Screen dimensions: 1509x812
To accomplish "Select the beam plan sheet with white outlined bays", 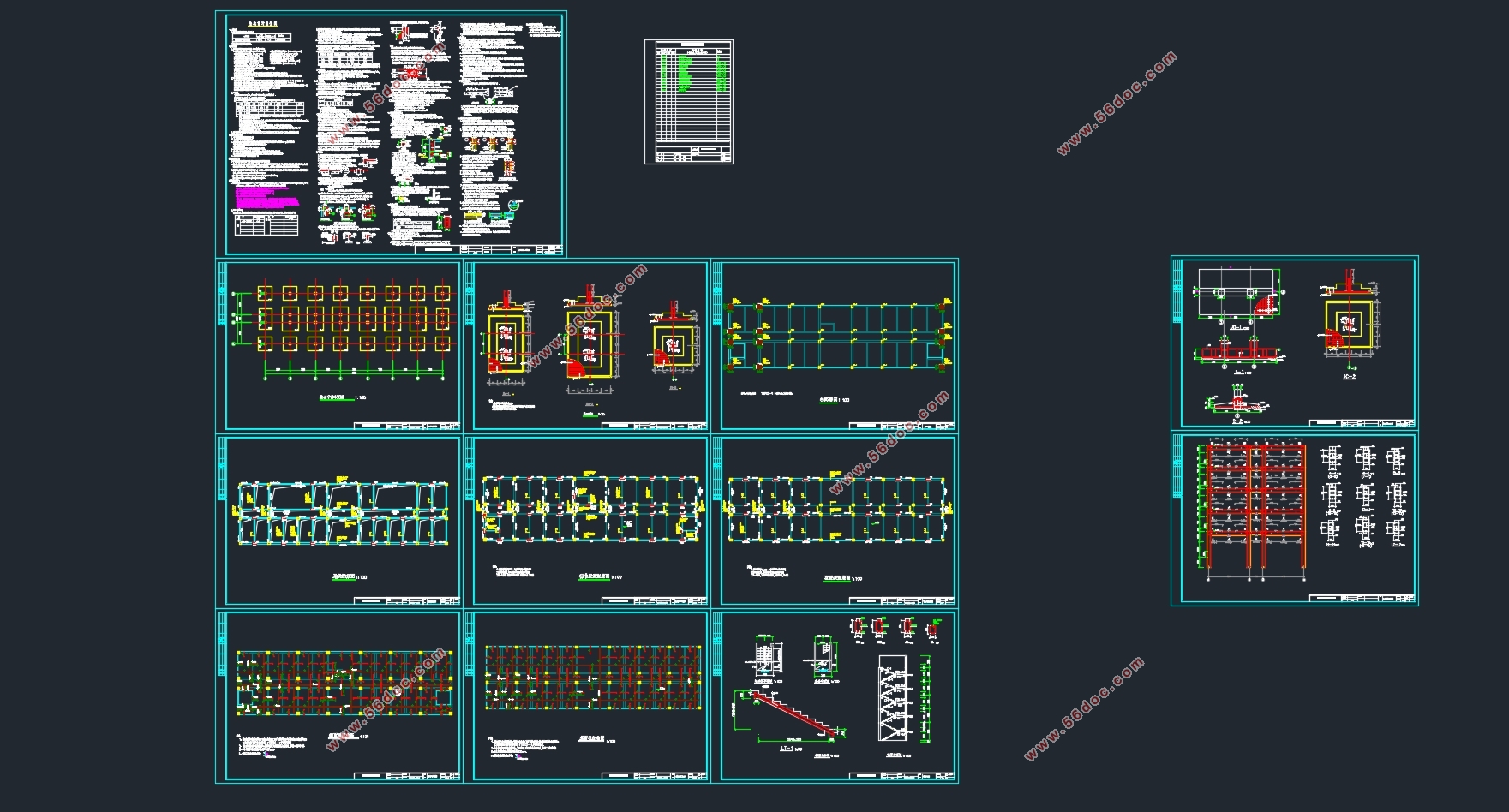I will 338,521.
